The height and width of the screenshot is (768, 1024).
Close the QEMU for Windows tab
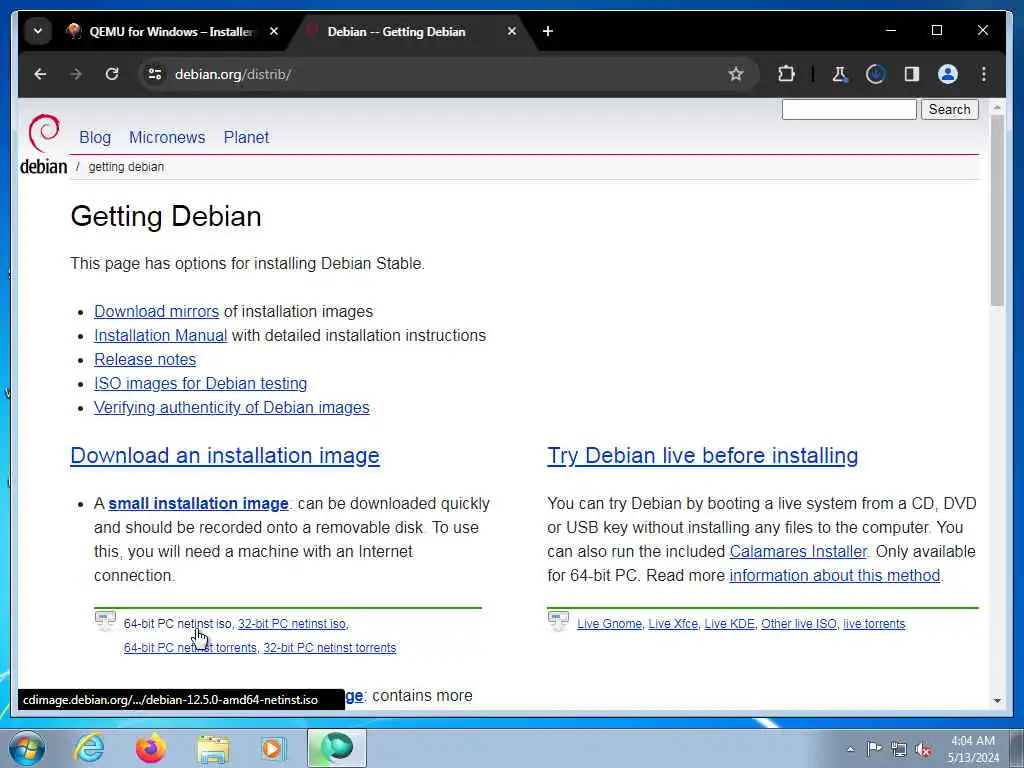[274, 31]
